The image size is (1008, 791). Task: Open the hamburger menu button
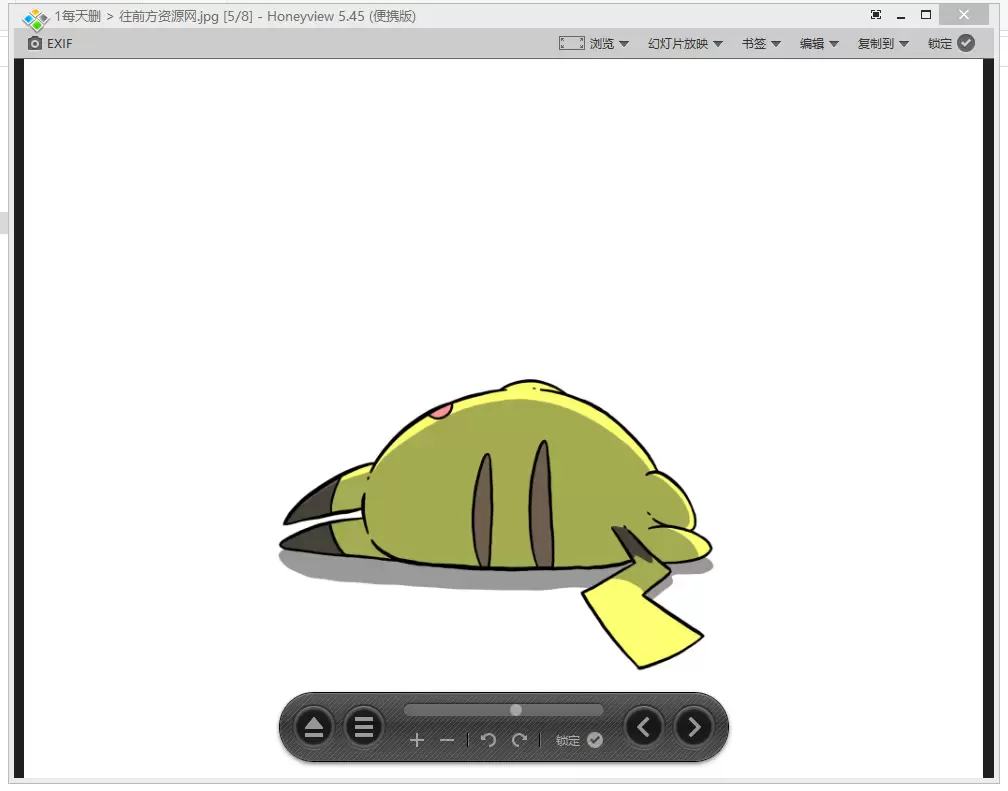pos(364,727)
